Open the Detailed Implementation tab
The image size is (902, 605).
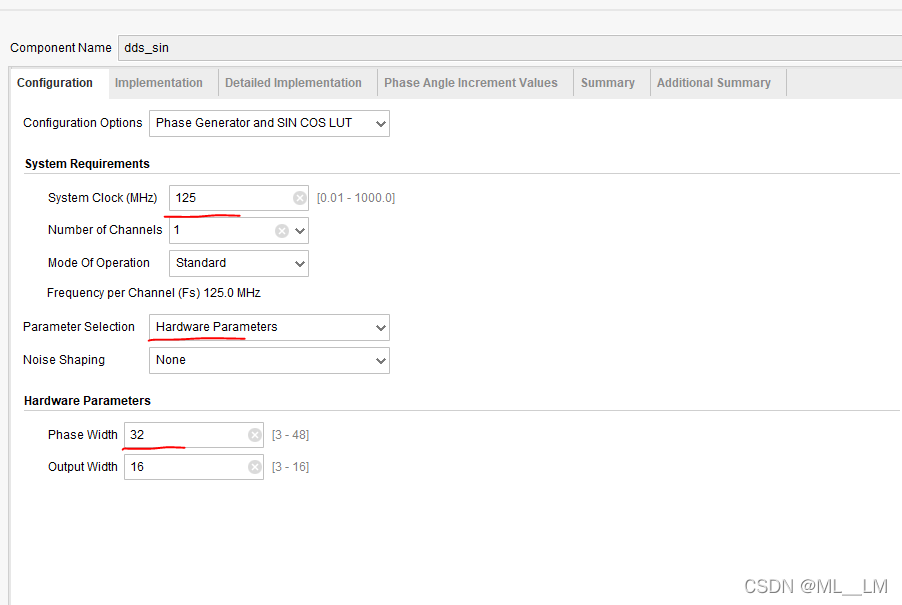pos(293,83)
